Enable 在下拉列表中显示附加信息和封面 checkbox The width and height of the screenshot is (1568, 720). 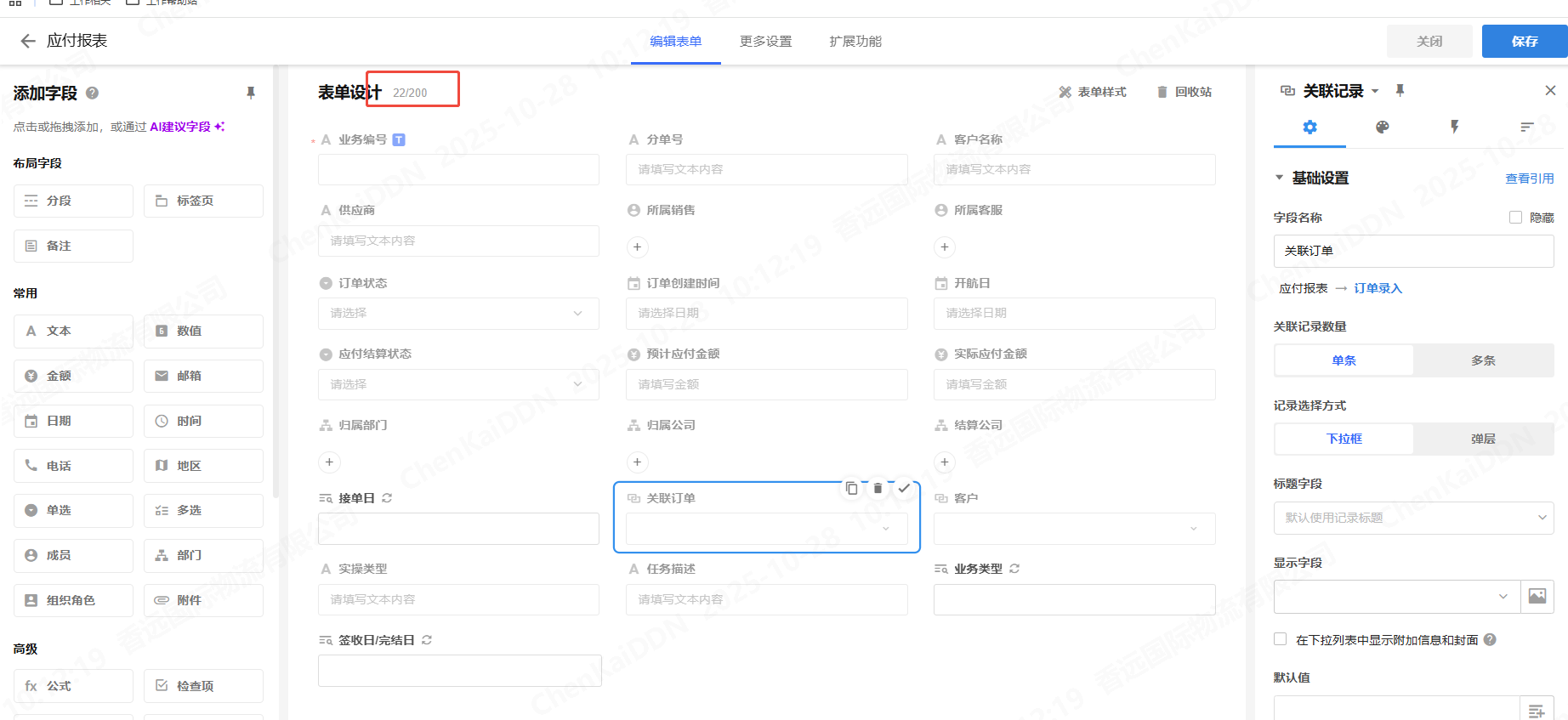(1280, 639)
